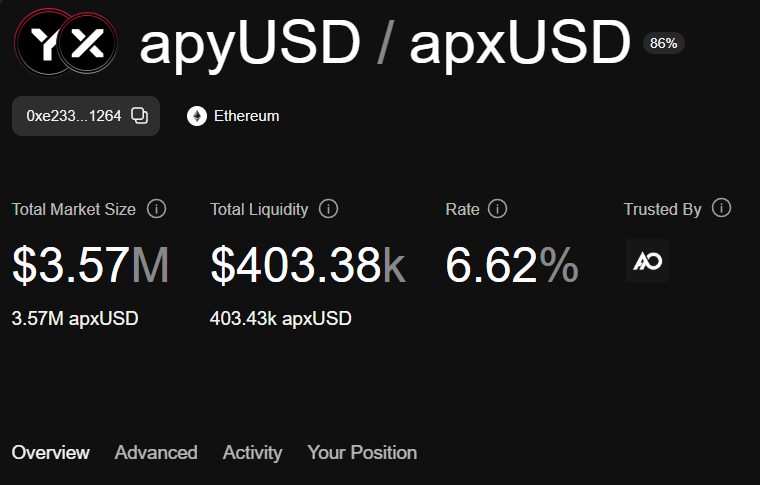Image resolution: width=760 pixels, height=485 pixels.
Task: Open the Activity tab
Action: pos(252,453)
